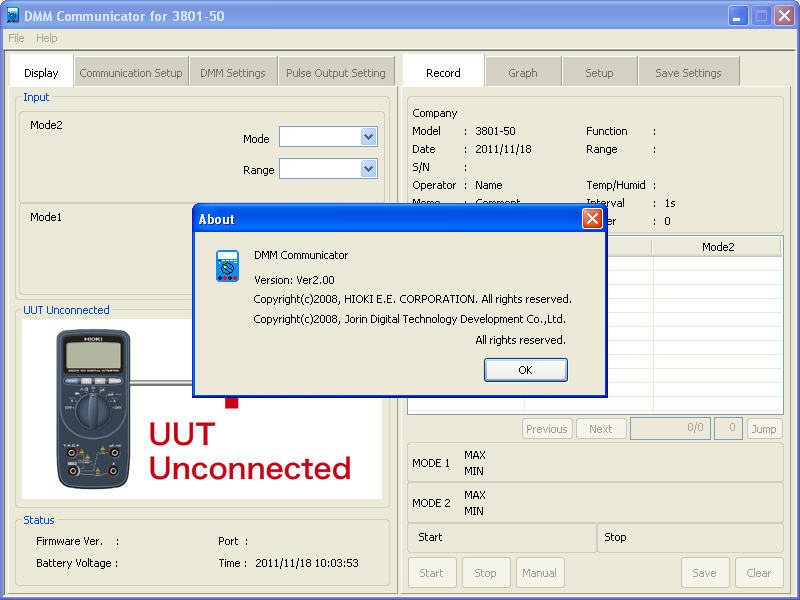The width and height of the screenshot is (800, 600).
Task: Click the 0/0 record position field
Action: click(x=670, y=428)
